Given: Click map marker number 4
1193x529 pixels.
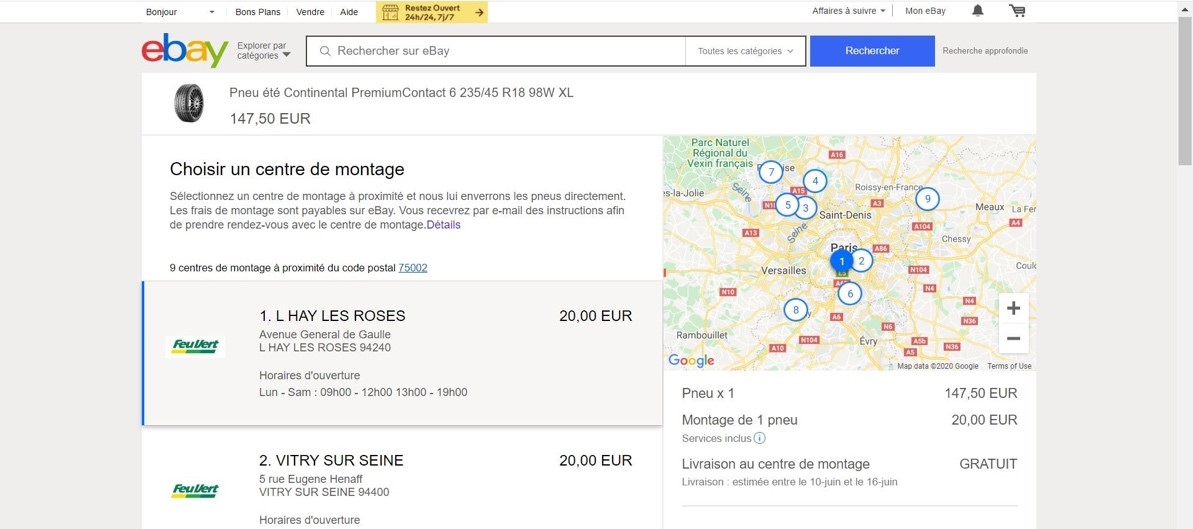Looking at the screenshot, I should (x=815, y=180).
